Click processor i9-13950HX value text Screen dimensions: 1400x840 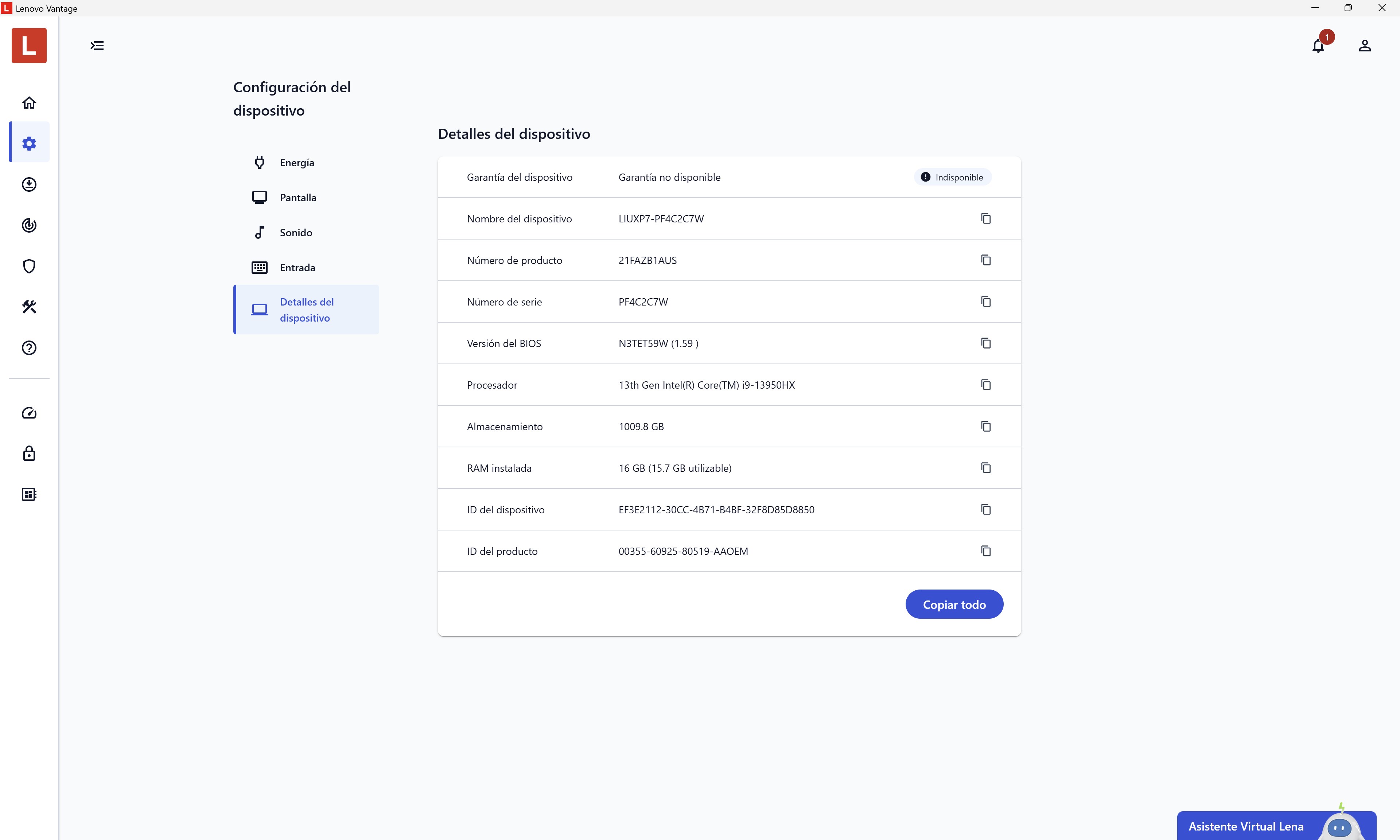[706, 385]
